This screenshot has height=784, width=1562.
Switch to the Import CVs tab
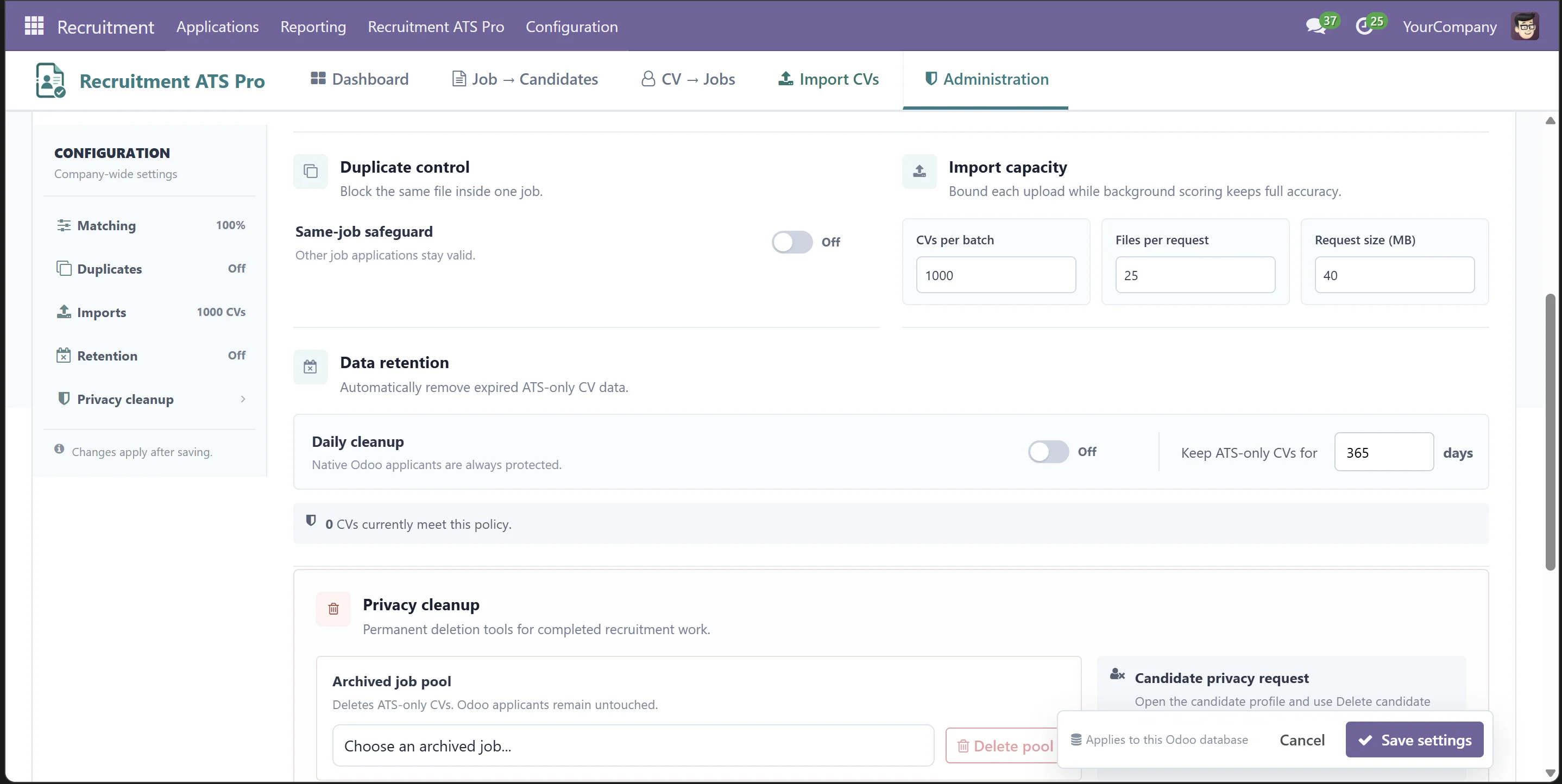[828, 79]
